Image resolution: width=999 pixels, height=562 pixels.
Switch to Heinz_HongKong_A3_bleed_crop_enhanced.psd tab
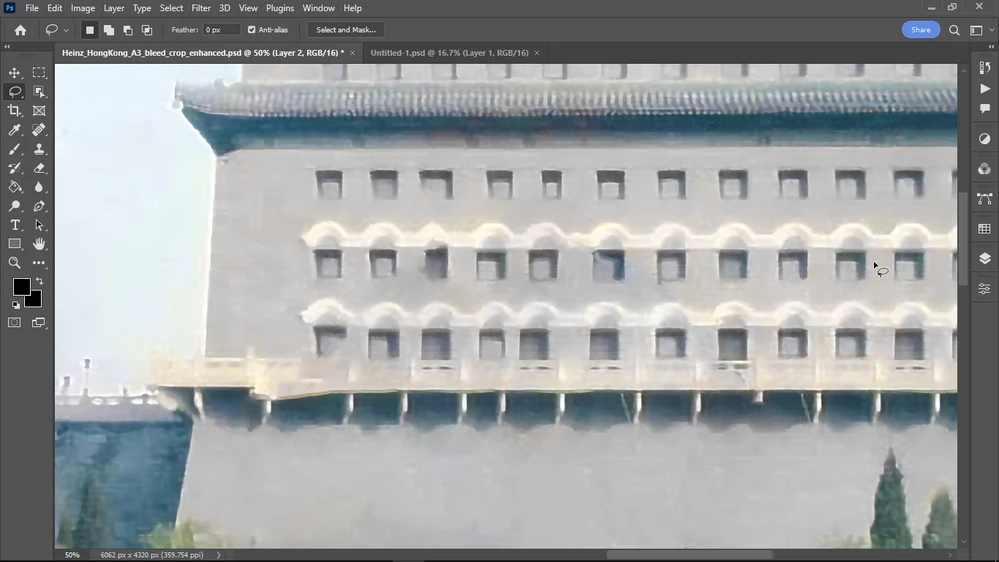(203, 53)
